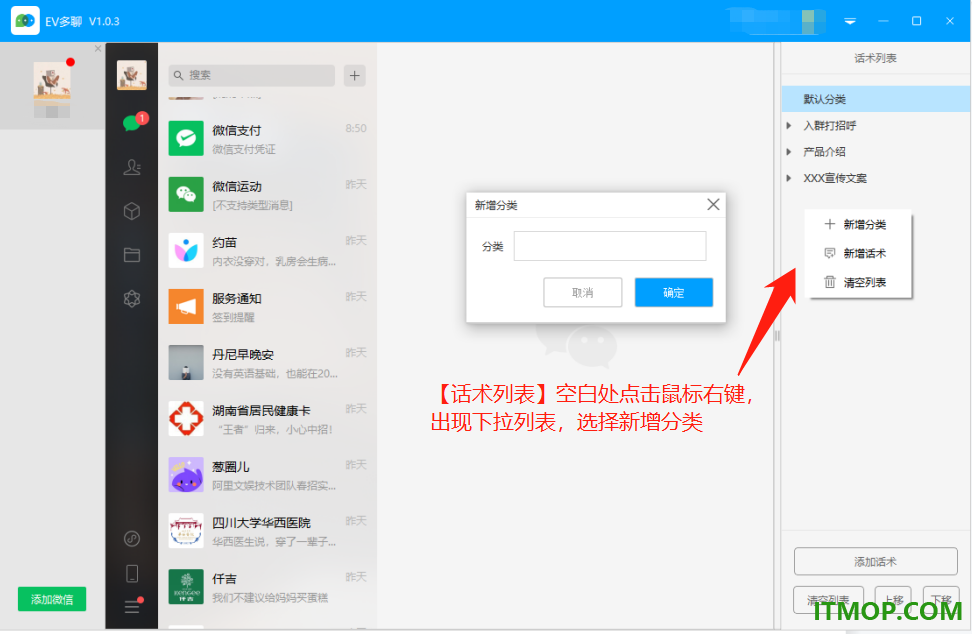This screenshot has width=972, height=634.
Task: Click the 微信运动 avatar icon
Action: click(x=186, y=195)
